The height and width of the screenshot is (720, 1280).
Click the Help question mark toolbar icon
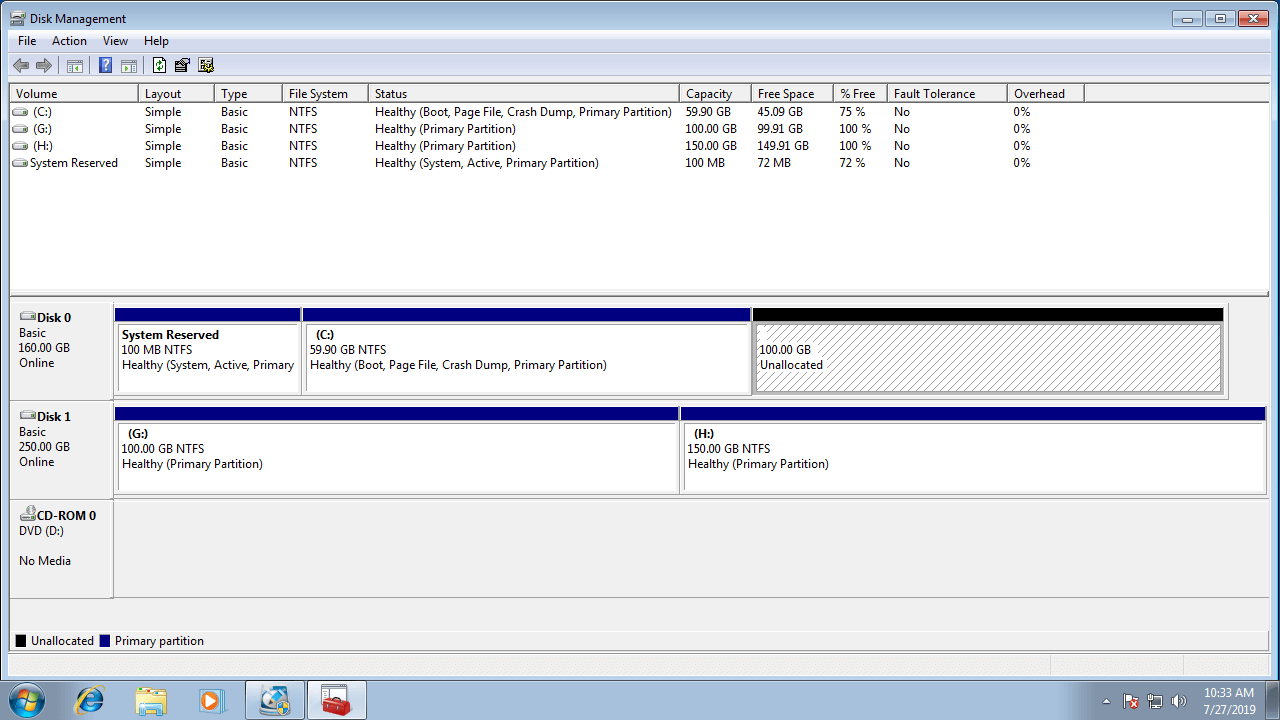[105, 66]
